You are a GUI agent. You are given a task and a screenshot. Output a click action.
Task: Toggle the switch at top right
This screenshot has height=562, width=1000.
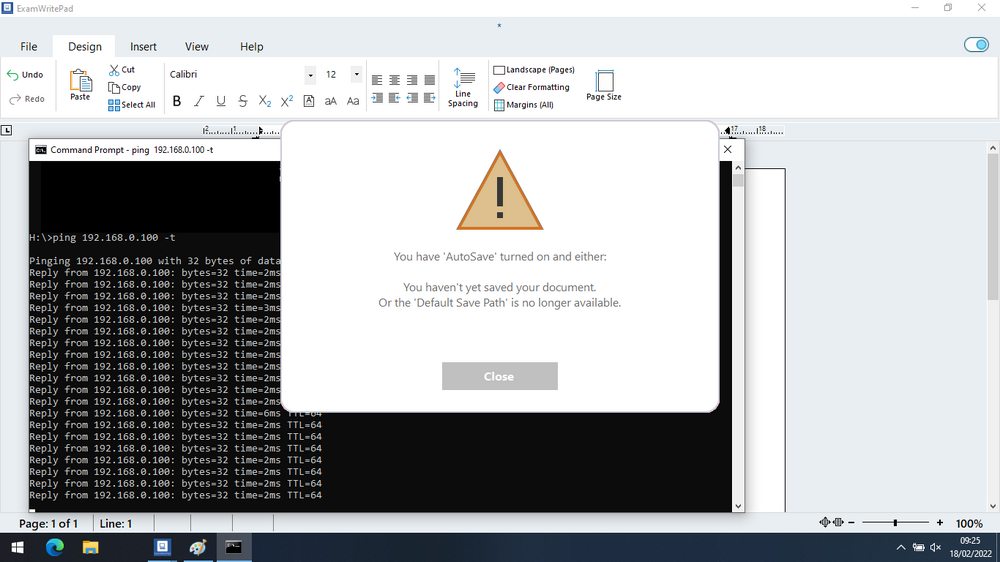tap(976, 45)
